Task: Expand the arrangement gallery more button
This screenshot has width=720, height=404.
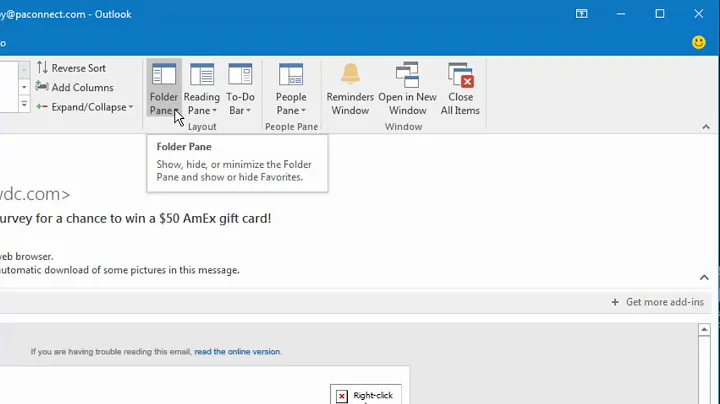Action: (x=24, y=105)
